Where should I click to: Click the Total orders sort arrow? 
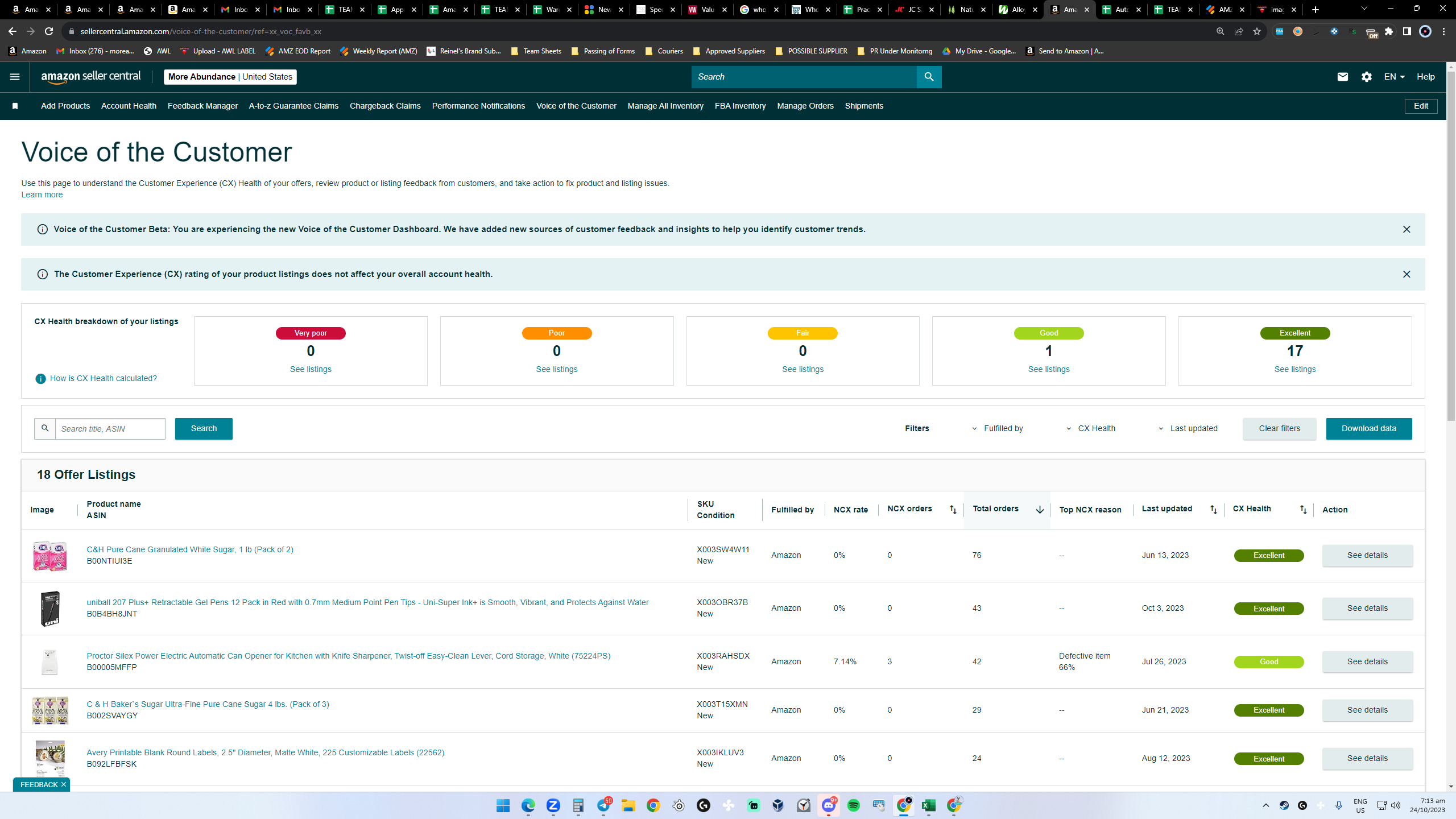coord(1040,510)
